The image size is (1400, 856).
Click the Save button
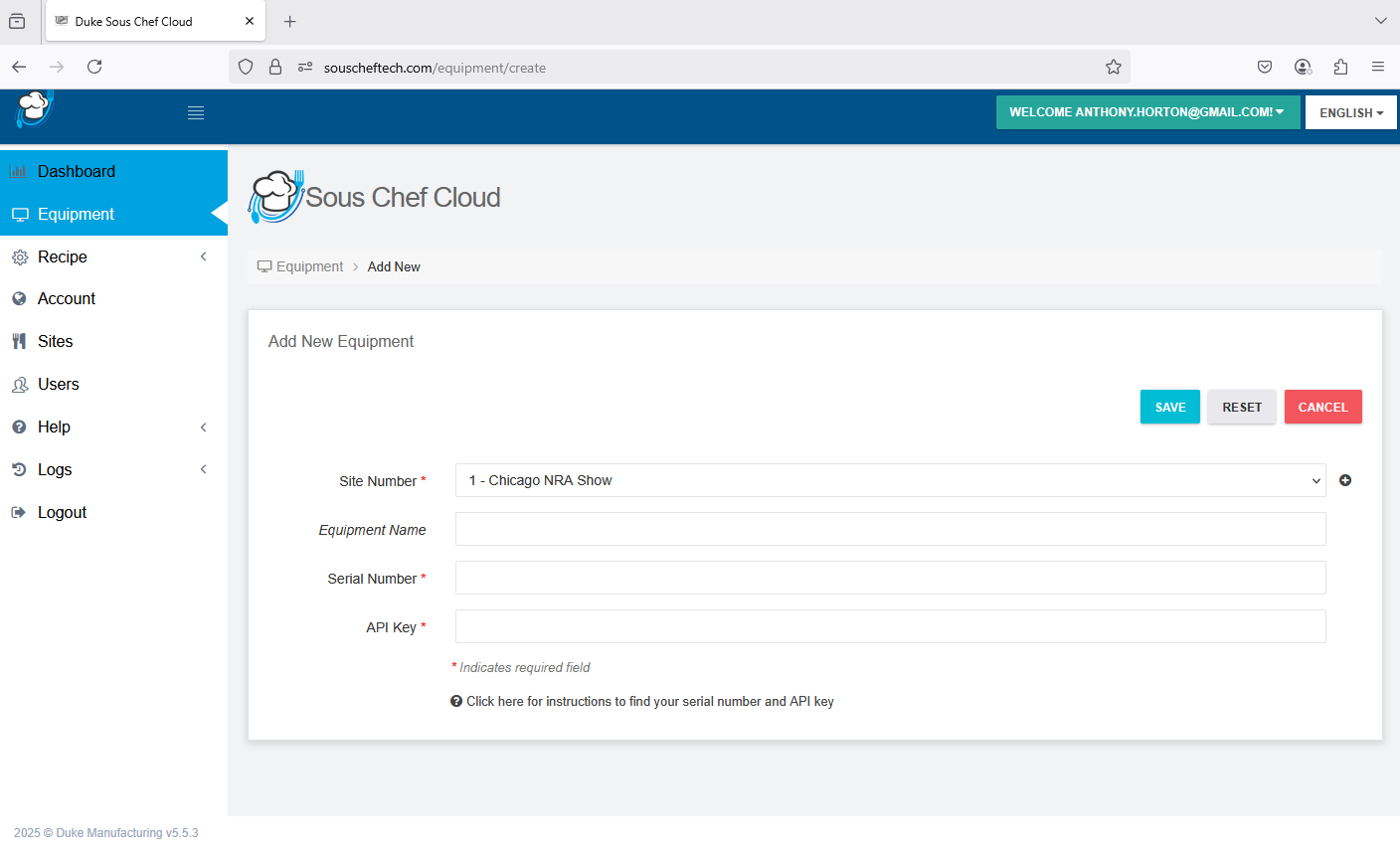1170,407
